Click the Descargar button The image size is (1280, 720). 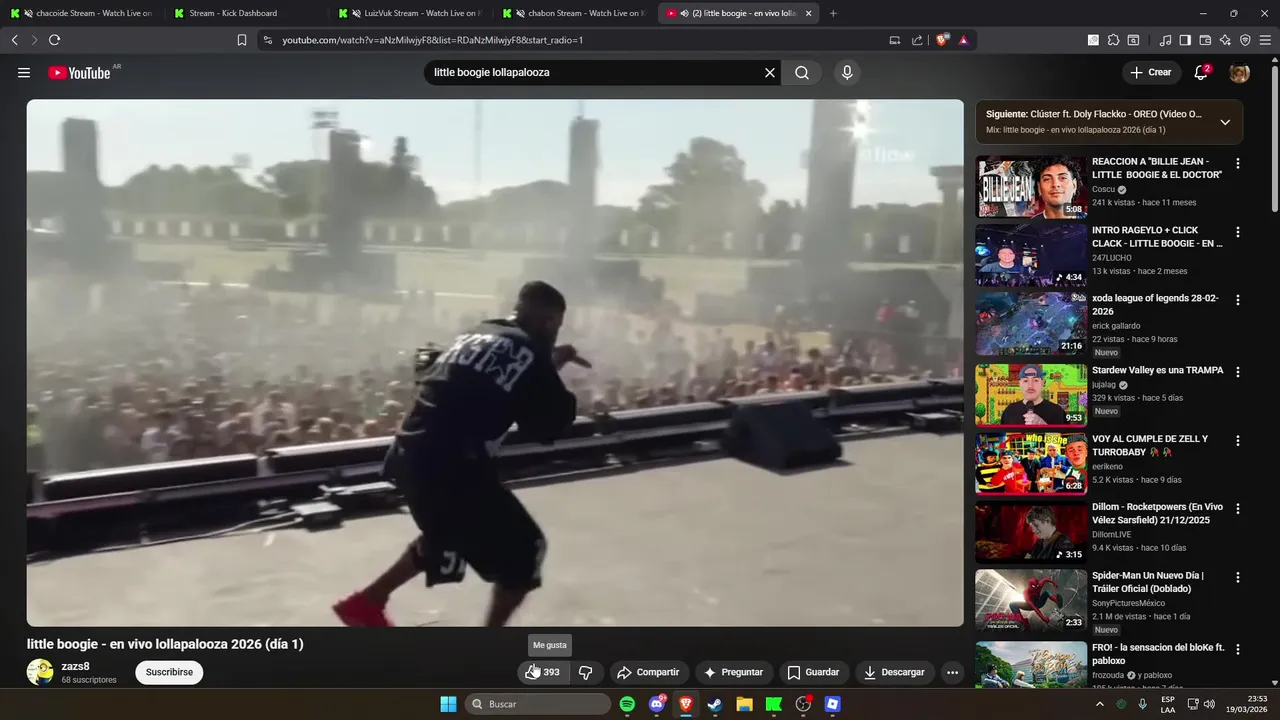[894, 672]
